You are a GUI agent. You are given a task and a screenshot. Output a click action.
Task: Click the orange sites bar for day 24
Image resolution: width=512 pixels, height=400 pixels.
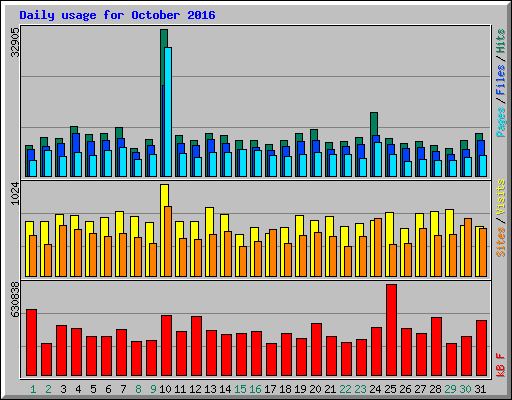click(x=378, y=247)
